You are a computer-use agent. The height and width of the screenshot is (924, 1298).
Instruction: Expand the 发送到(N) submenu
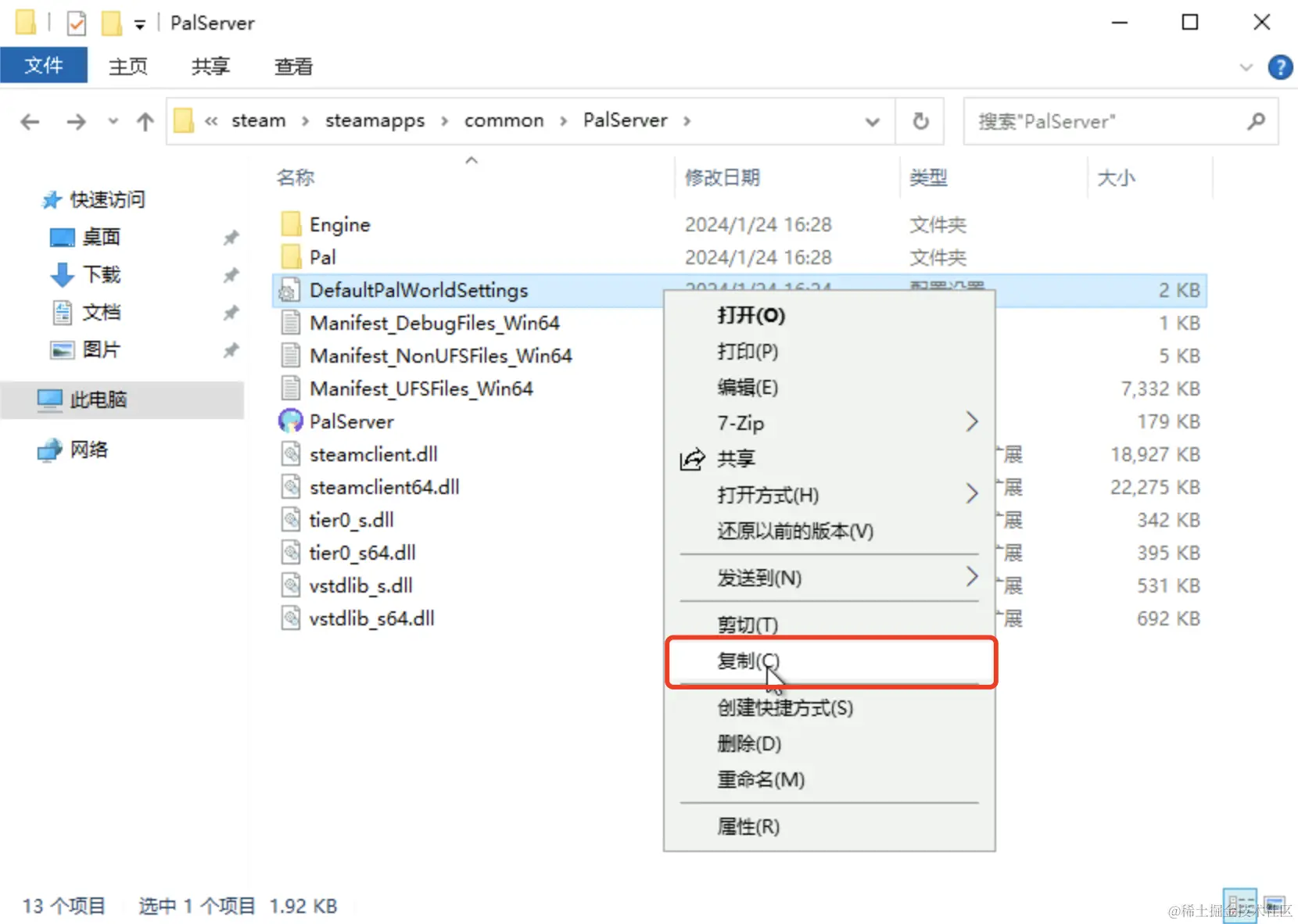830,578
